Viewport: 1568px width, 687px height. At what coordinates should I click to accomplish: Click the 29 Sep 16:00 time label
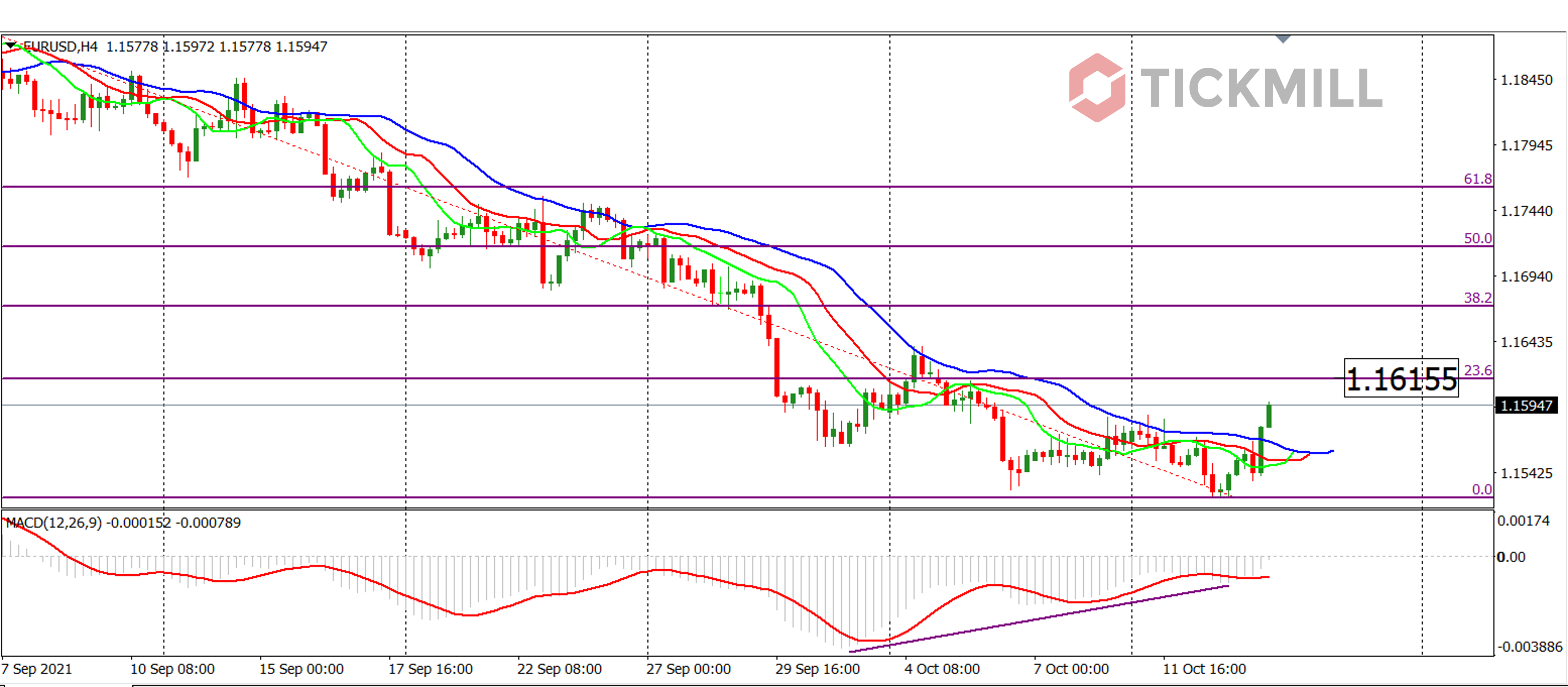(x=817, y=669)
